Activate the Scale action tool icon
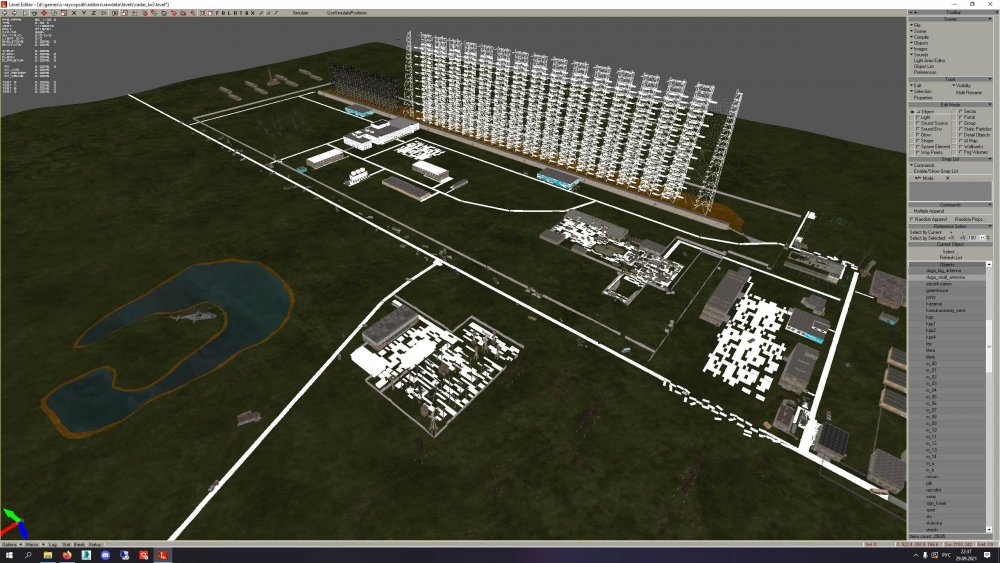This screenshot has height=563, width=1000. coord(64,13)
